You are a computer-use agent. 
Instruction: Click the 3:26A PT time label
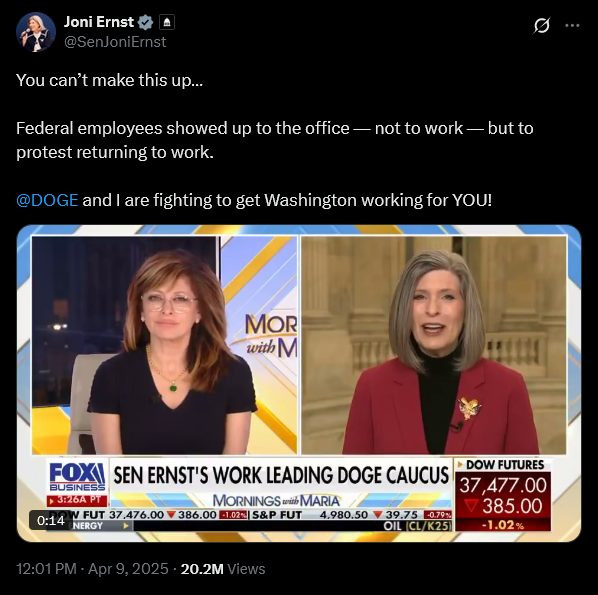[x=77, y=500]
